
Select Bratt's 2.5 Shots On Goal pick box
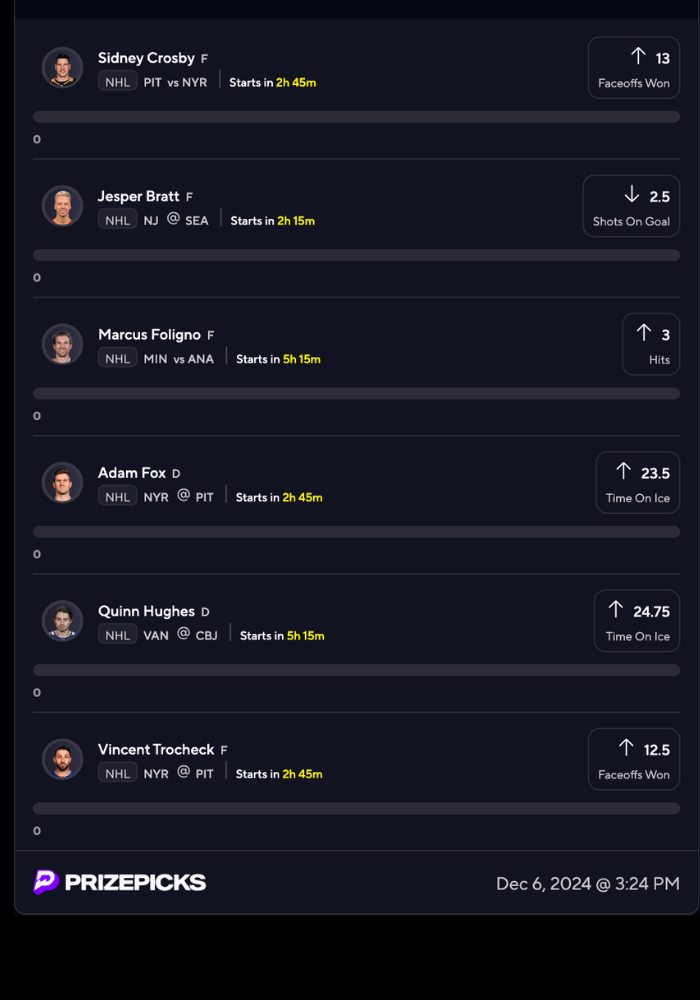click(631, 207)
